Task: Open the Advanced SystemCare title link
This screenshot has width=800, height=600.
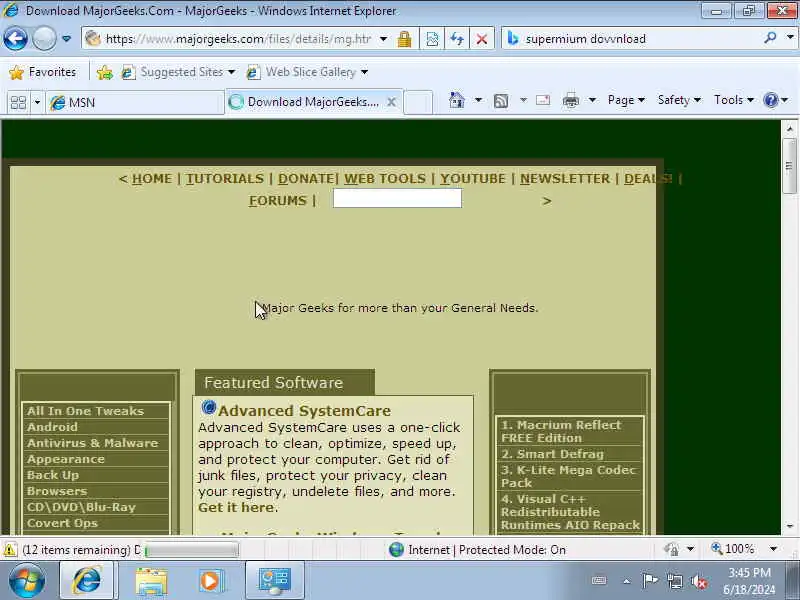Action: click(304, 411)
